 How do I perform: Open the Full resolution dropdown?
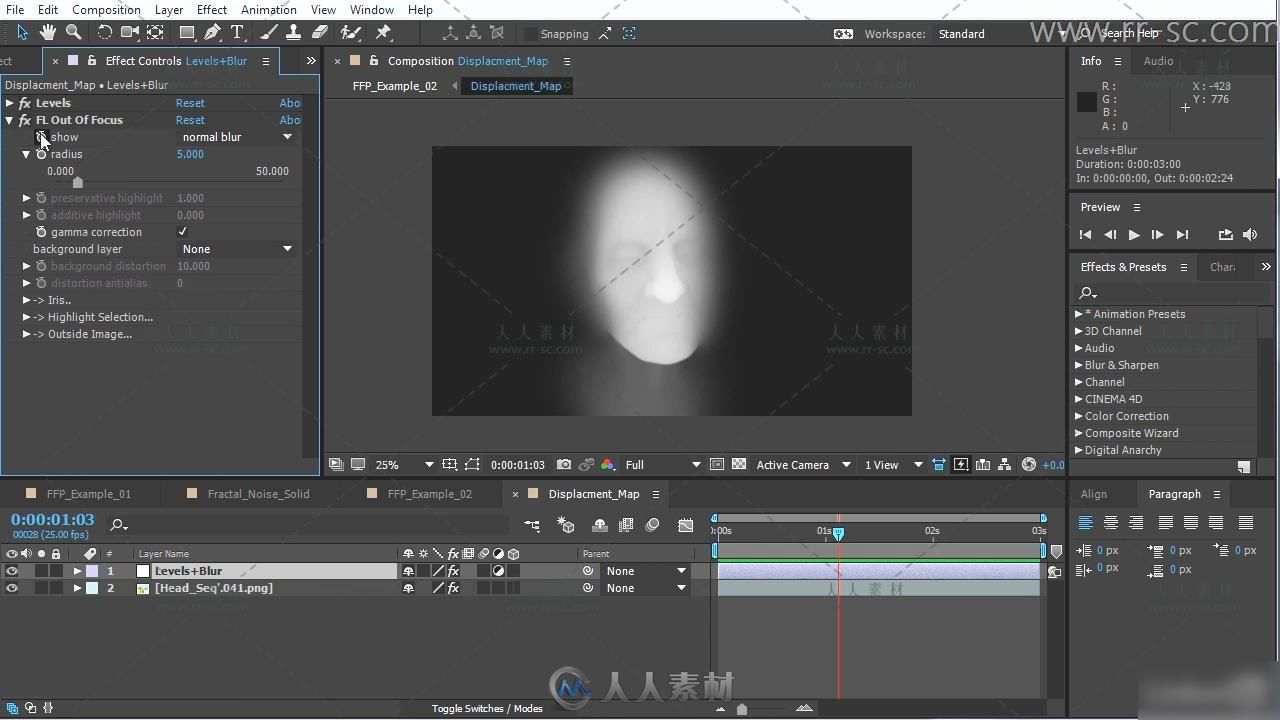[x=662, y=465]
